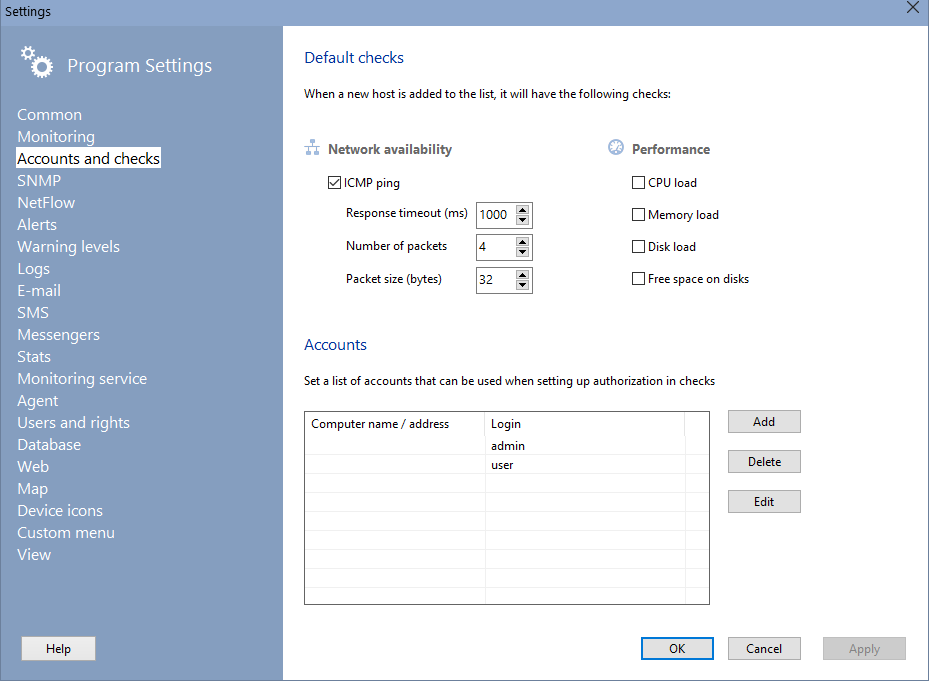Click the Add account button

point(764,422)
